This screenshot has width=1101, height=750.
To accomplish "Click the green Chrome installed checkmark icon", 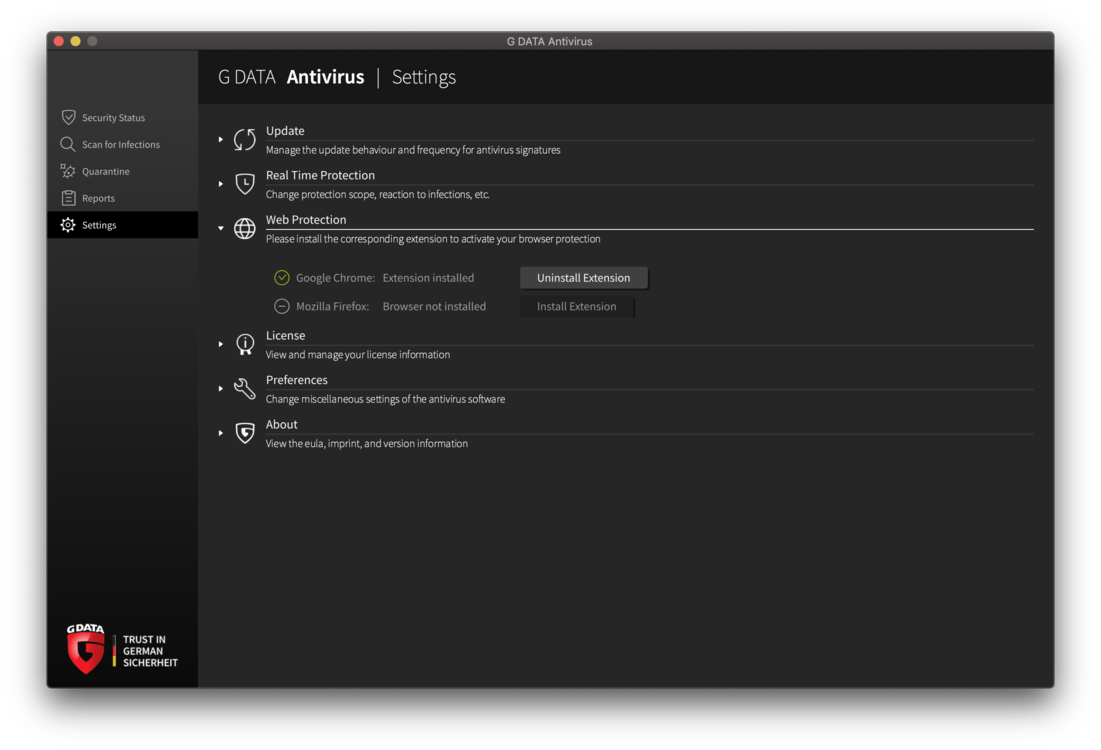I will (282, 278).
